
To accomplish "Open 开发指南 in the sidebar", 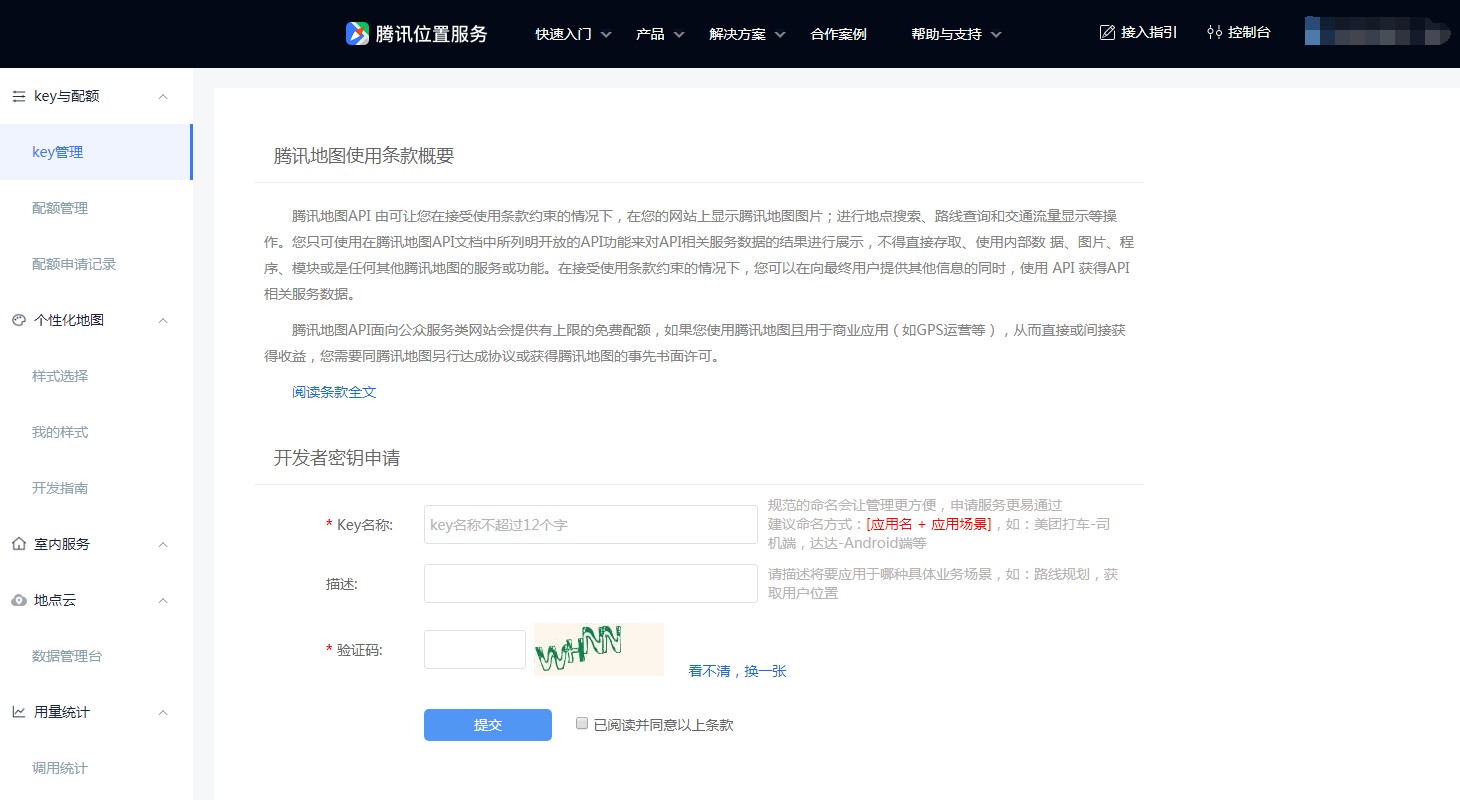I will 60,488.
